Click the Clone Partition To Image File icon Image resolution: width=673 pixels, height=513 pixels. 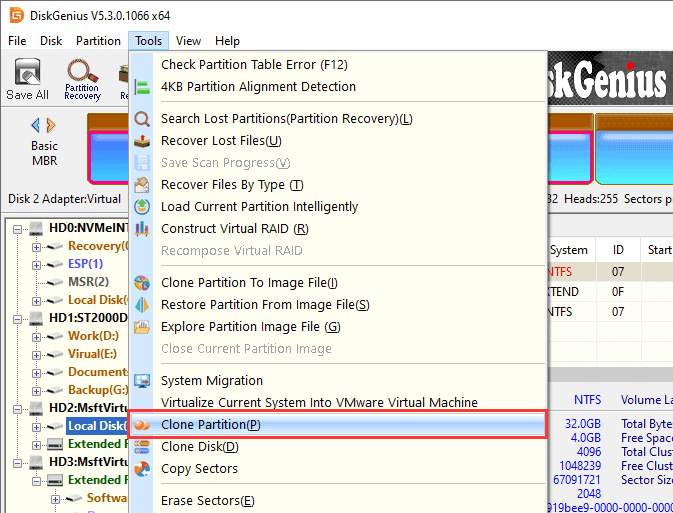(x=142, y=283)
